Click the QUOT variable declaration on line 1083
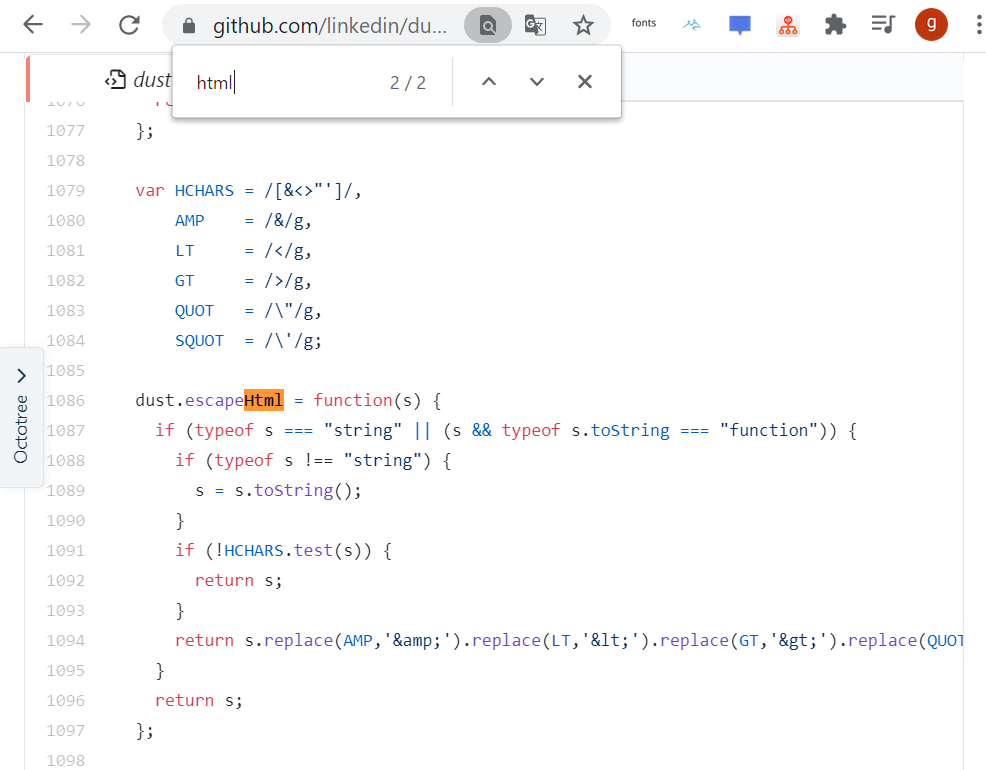 pos(194,311)
